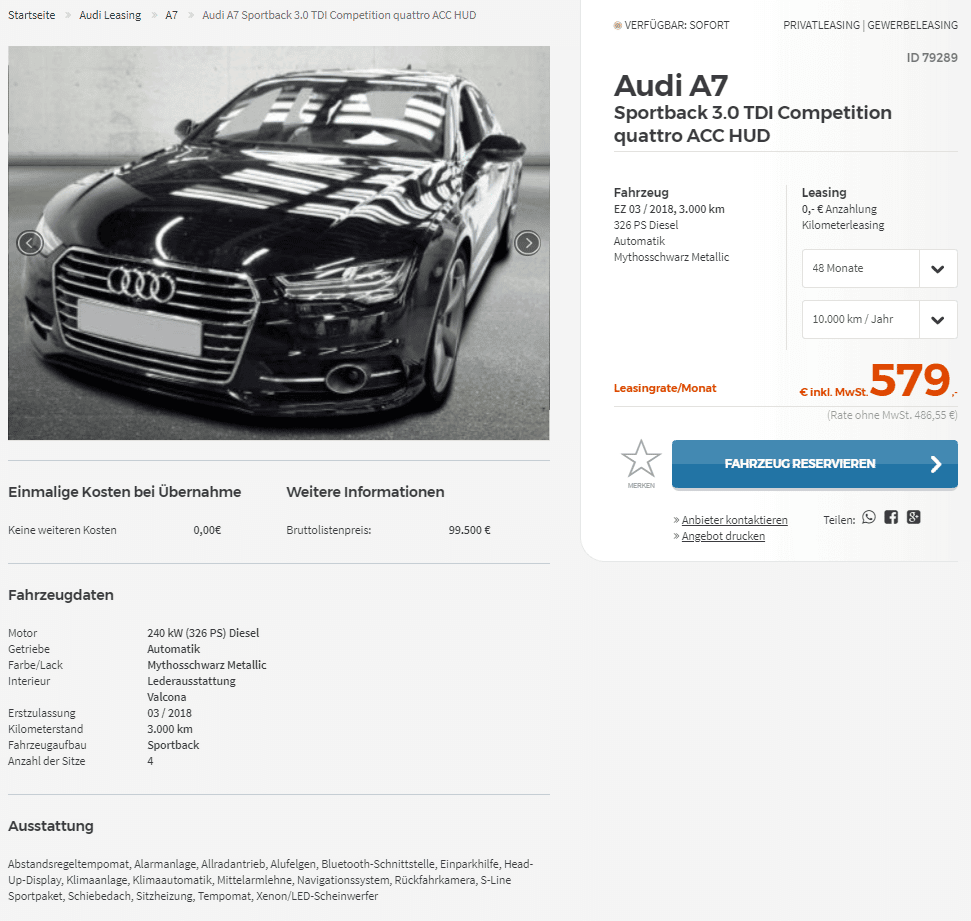Open the 48 Monate duration dropdown
The width and height of the screenshot is (971, 921).
click(x=879, y=268)
